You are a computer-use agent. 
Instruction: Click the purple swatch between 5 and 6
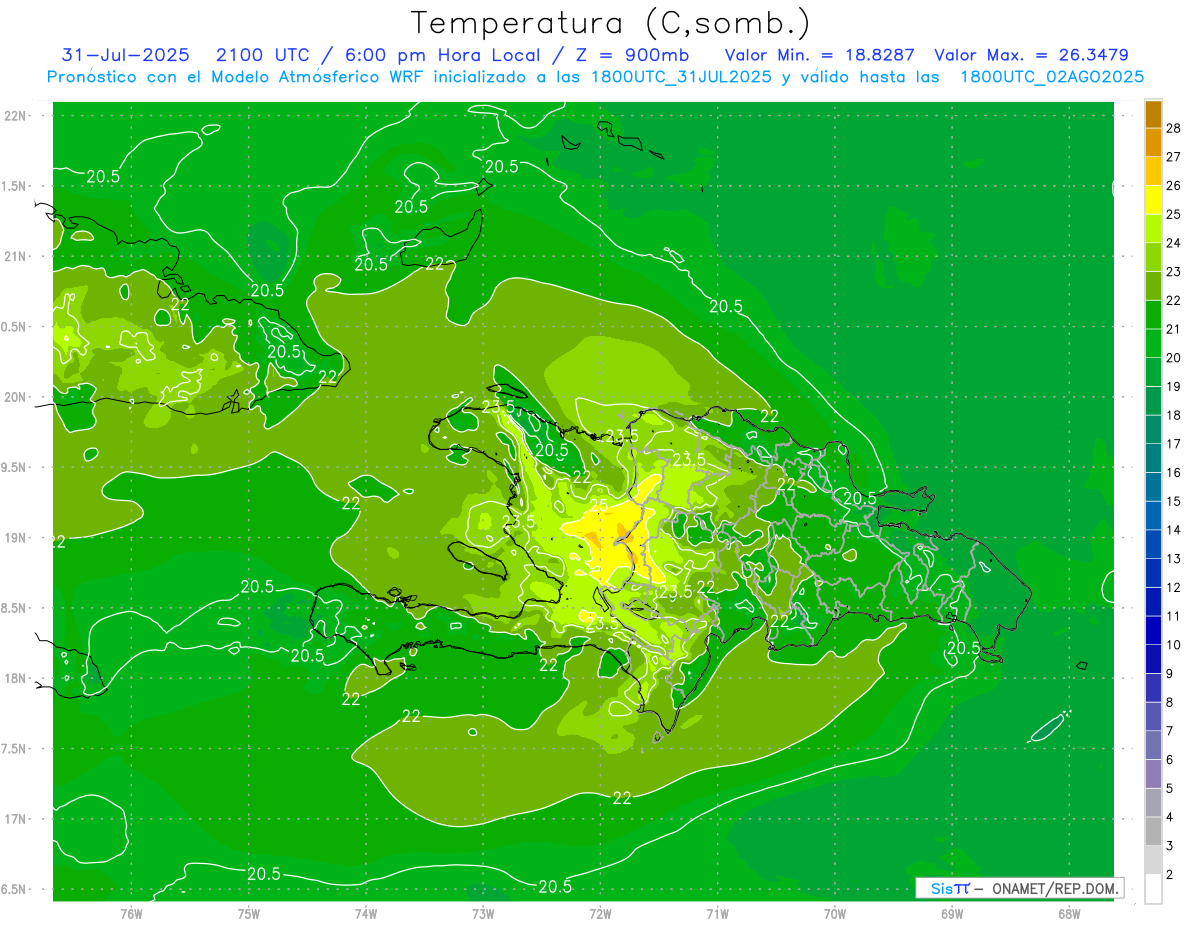1153,774
